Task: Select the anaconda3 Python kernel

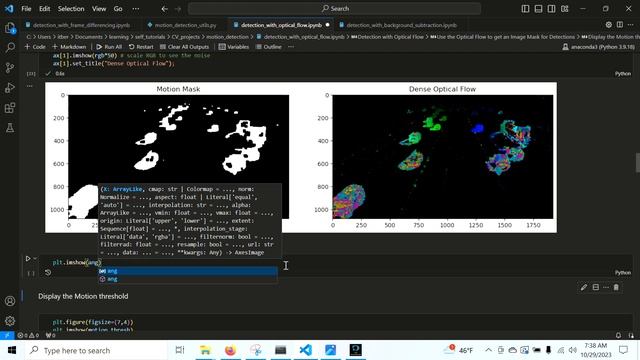Action: 598,47
